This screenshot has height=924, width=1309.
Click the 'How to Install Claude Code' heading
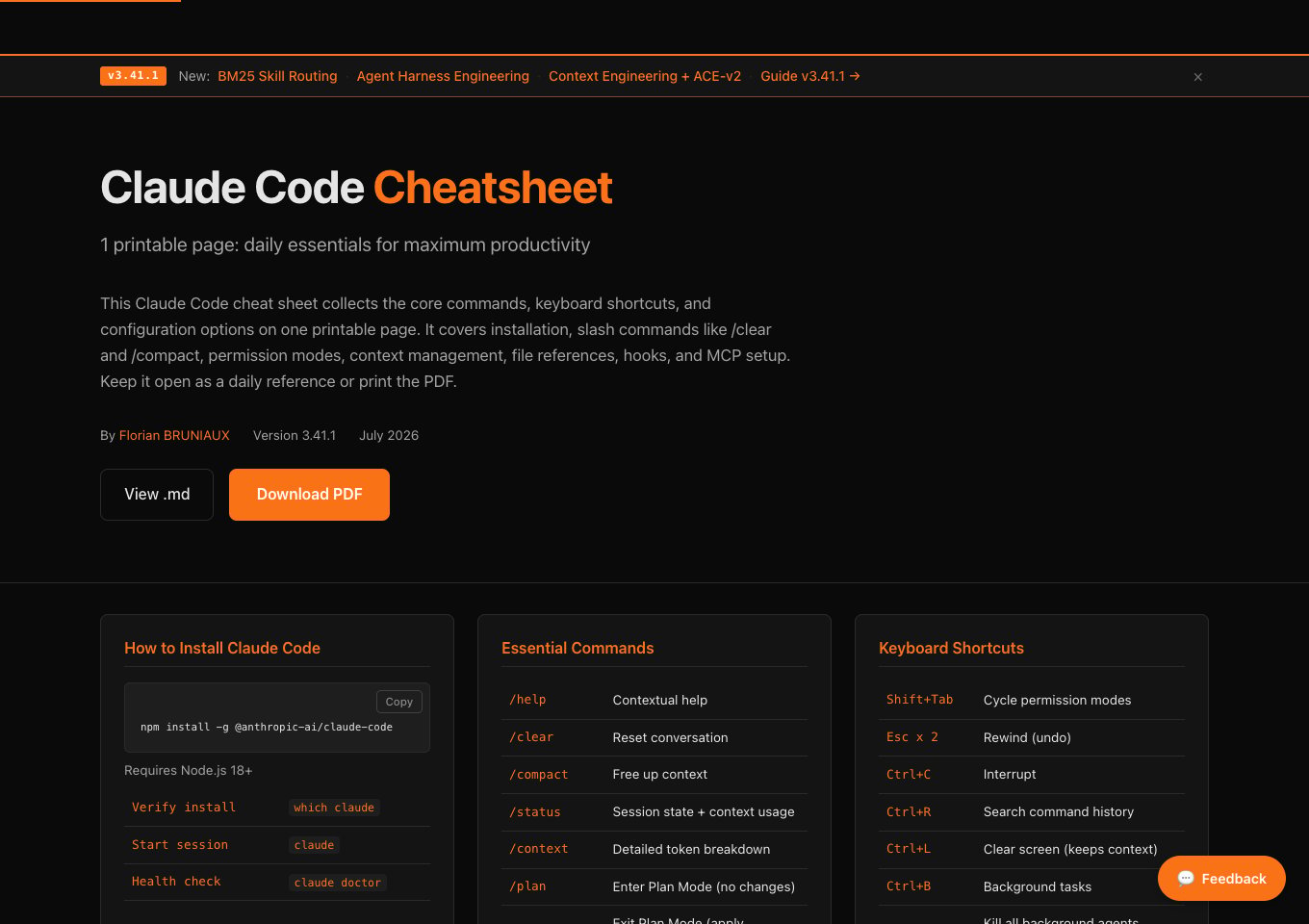(222, 648)
